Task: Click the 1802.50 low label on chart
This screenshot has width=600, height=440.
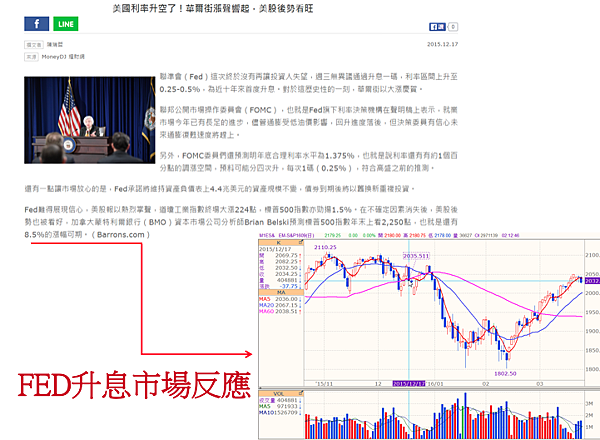Action: pos(505,373)
